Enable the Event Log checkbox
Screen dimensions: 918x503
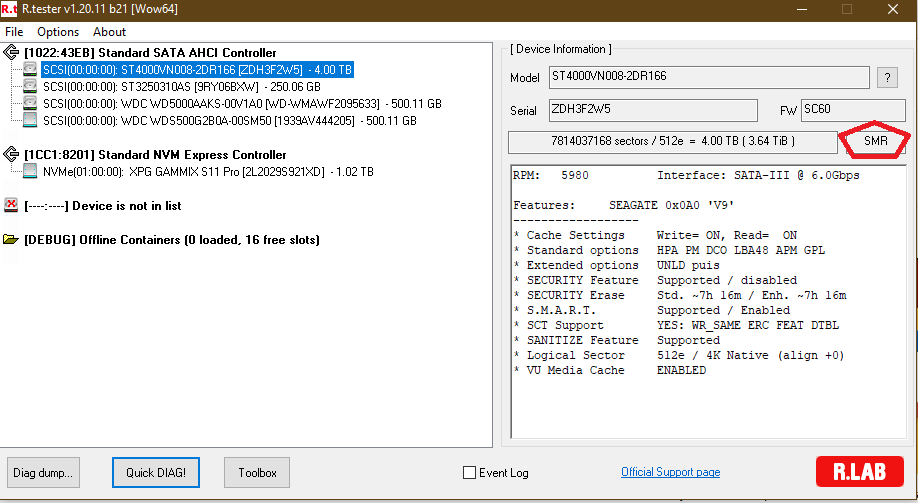470,473
